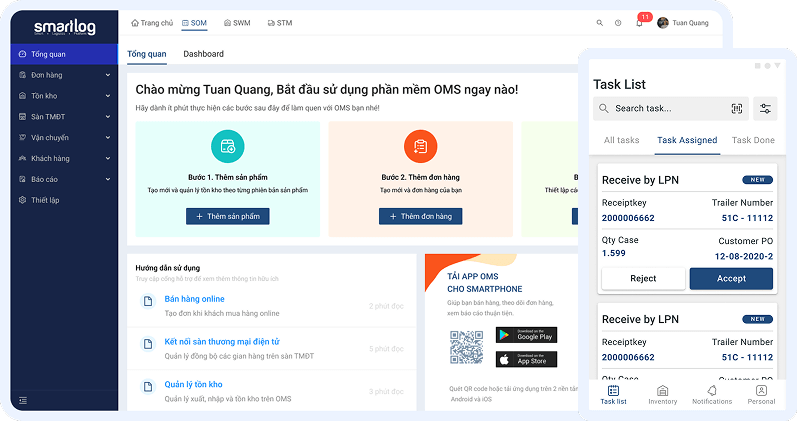Click the notification bell icon
This screenshot has width=797, height=422.
point(640,23)
